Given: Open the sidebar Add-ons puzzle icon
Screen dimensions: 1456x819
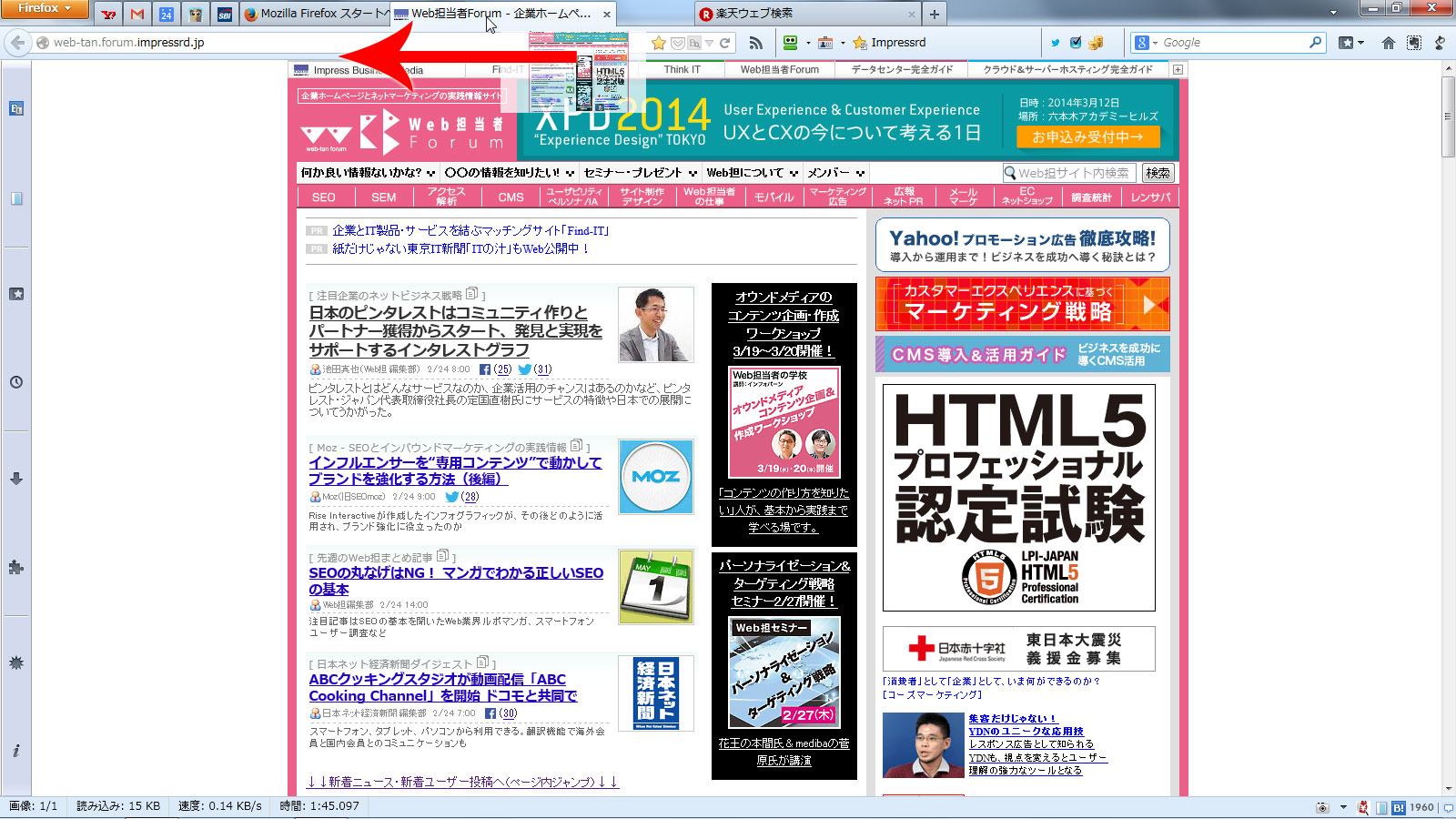Looking at the screenshot, I should coord(16,567).
